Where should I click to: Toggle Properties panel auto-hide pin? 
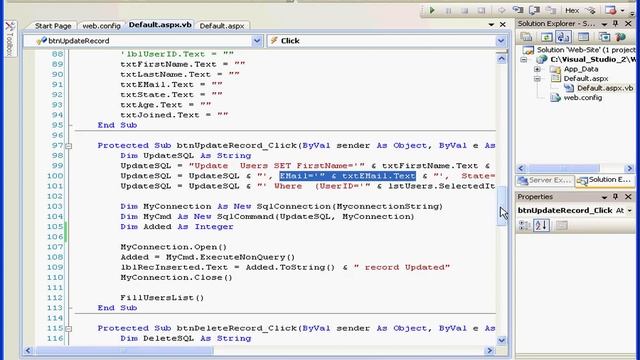616,197
